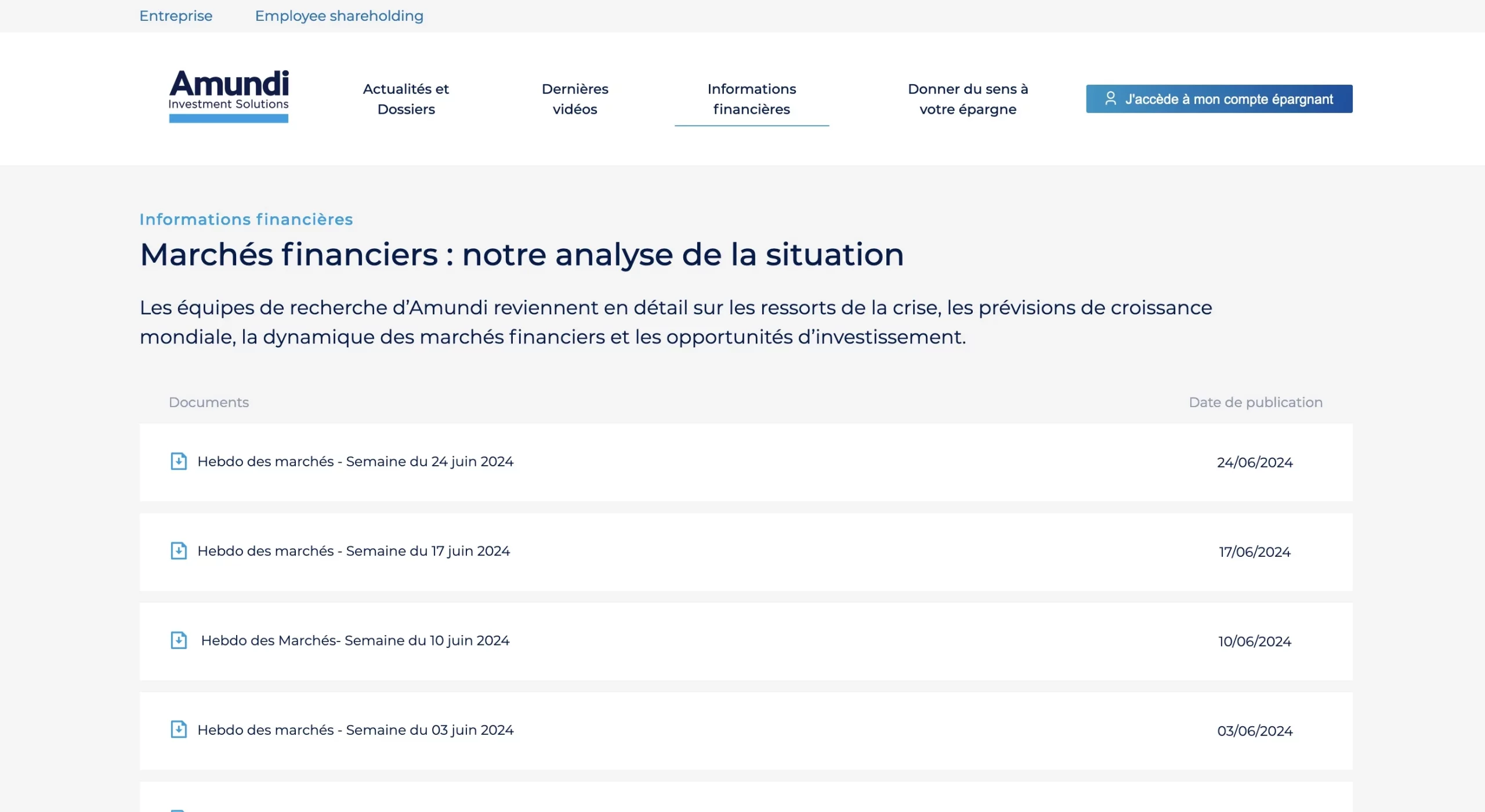
Task: Click publication date 24/06/2024
Action: click(x=1255, y=462)
